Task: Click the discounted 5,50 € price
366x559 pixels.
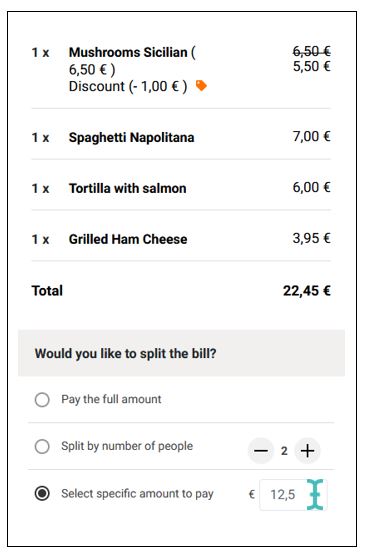Action: tap(311, 66)
